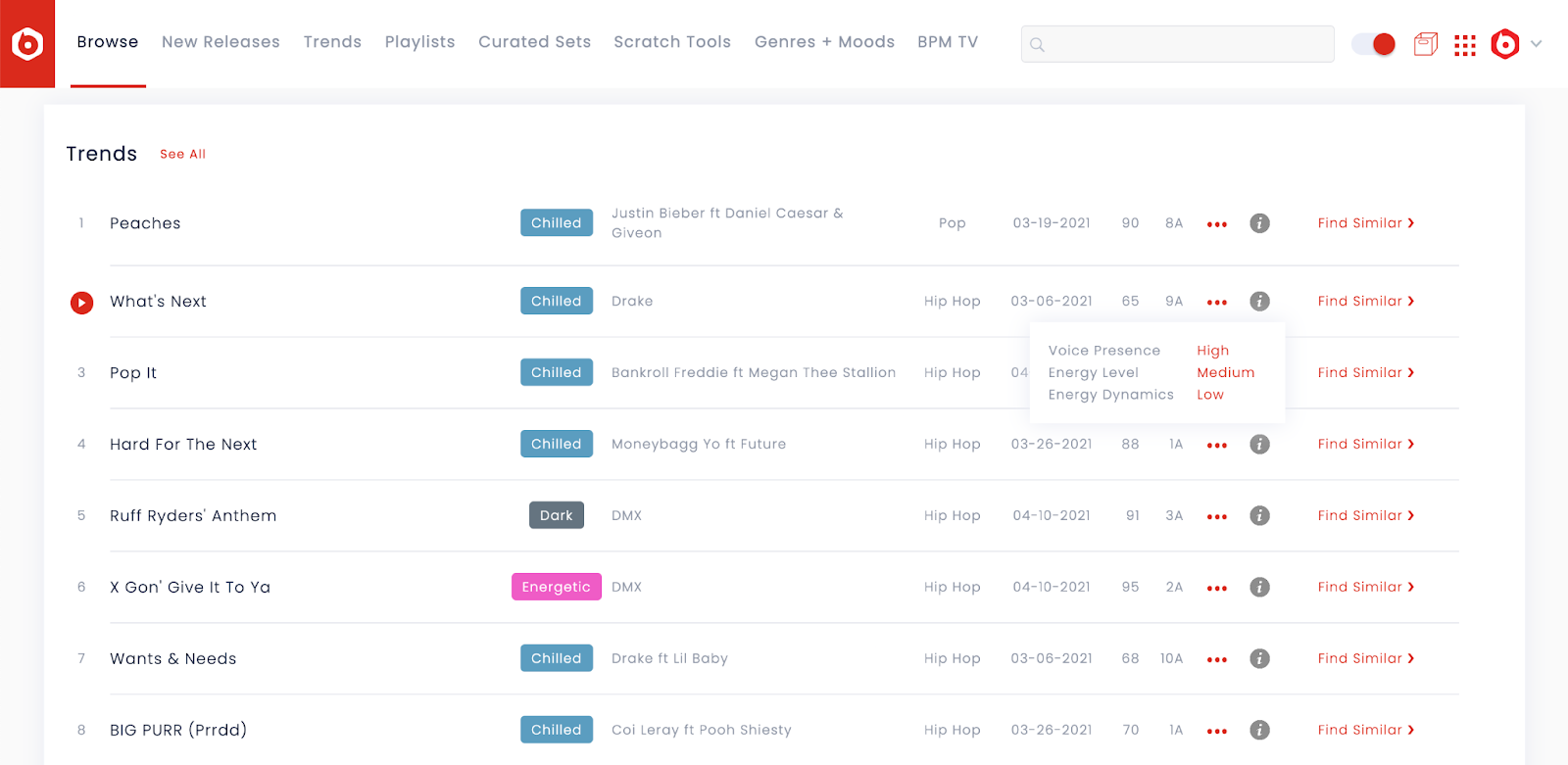Screen dimensions: 1568x765
Task: Select the Browse tab
Action: (x=108, y=42)
